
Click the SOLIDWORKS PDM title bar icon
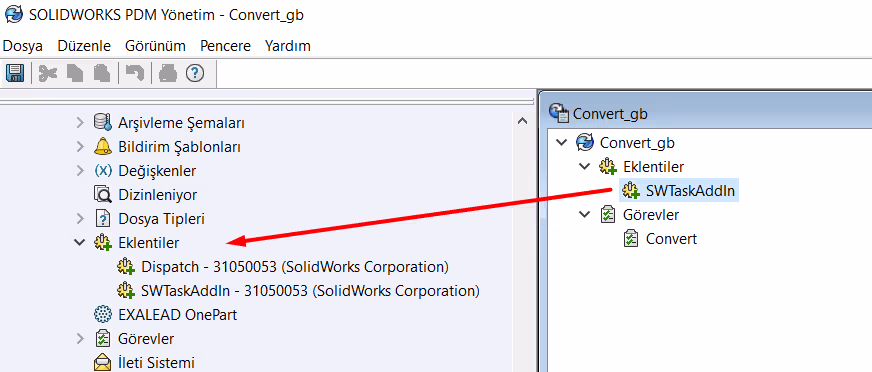14,14
